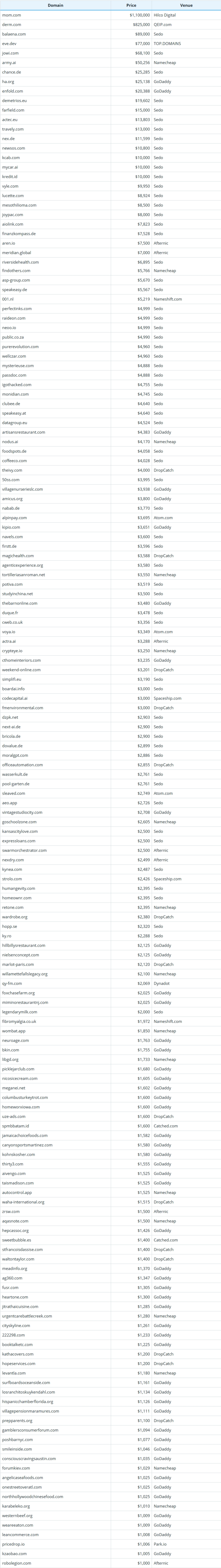Open the army.ai domain entry
This screenshot has height=1568, width=221.
click(9, 63)
